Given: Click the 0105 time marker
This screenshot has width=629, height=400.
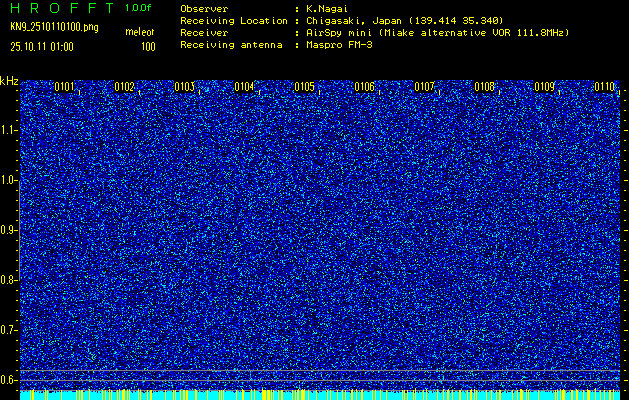Looking at the screenshot, I should pyautogui.click(x=304, y=87).
